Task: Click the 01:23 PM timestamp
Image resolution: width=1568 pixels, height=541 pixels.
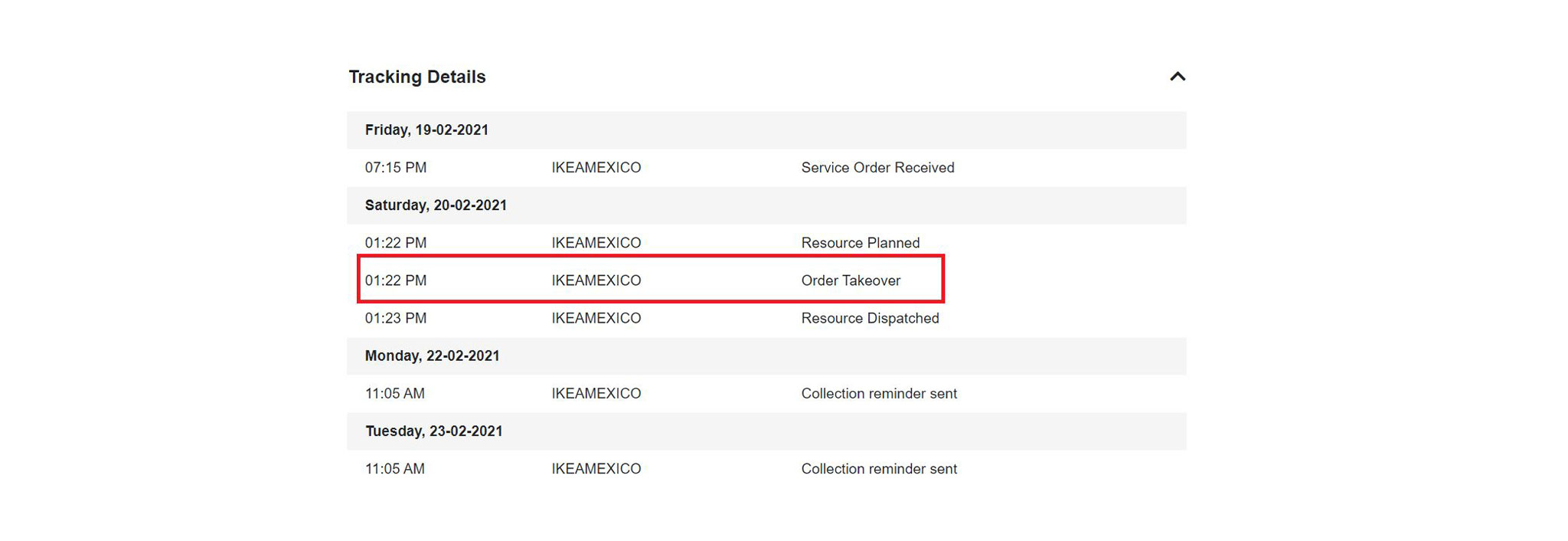Action: pyautogui.click(x=395, y=318)
